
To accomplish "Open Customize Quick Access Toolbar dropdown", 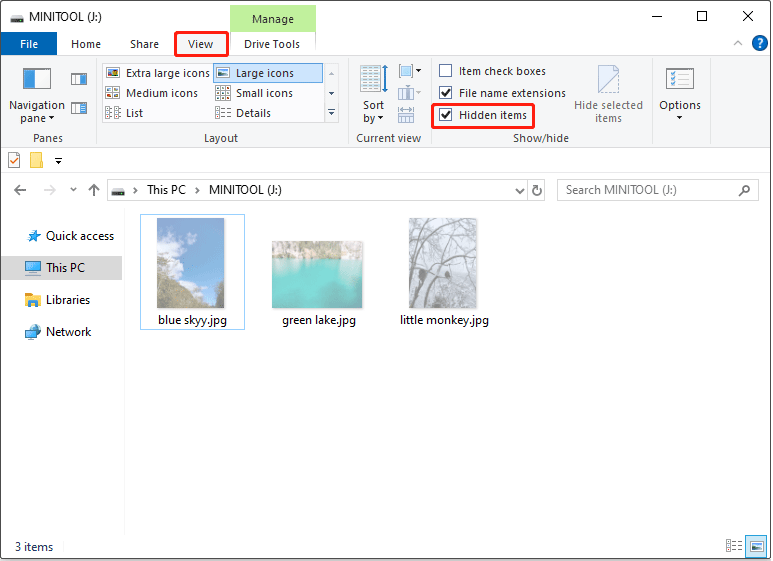I will (x=58, y=161).
